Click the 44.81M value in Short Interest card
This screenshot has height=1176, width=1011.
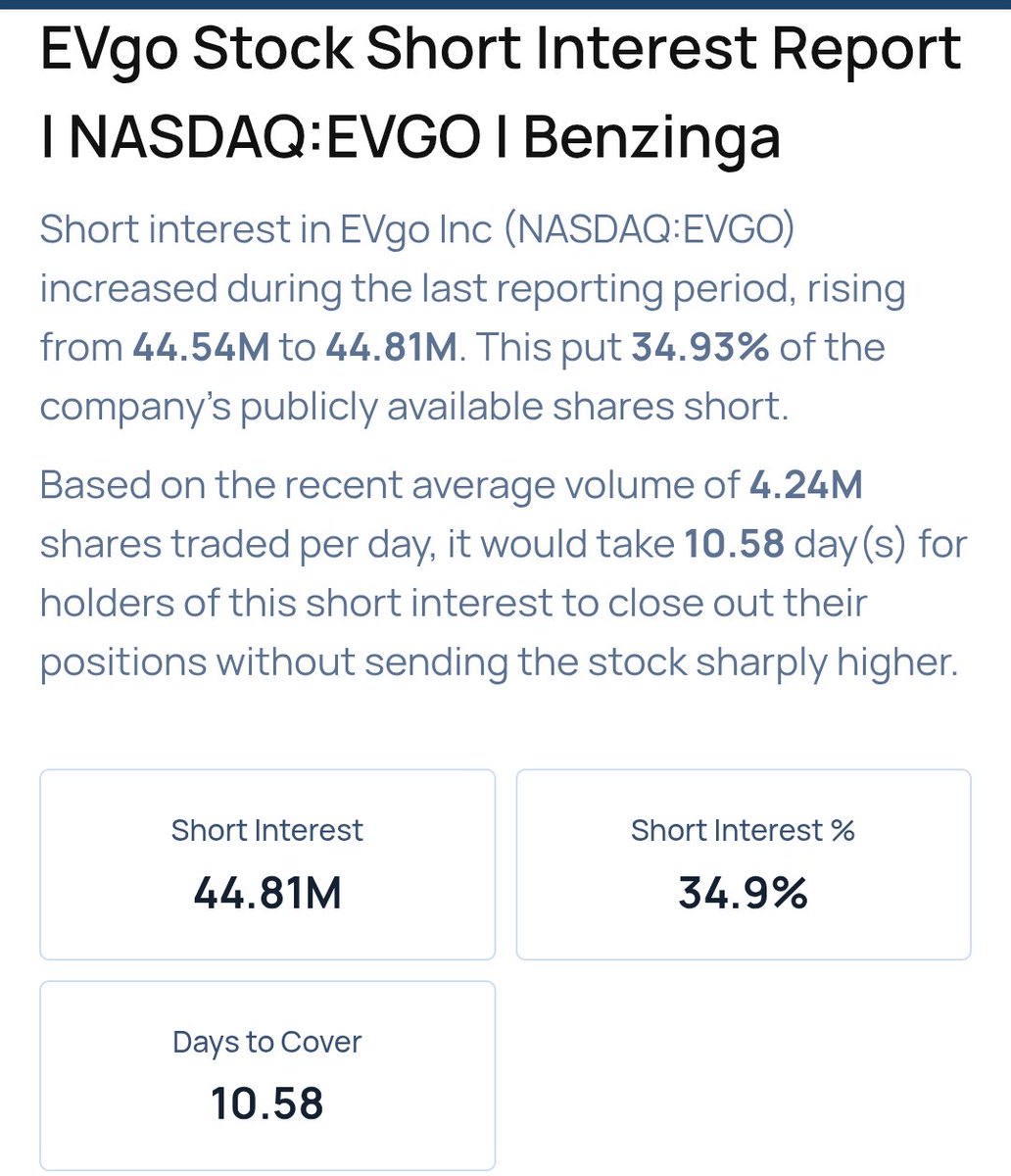267,893
